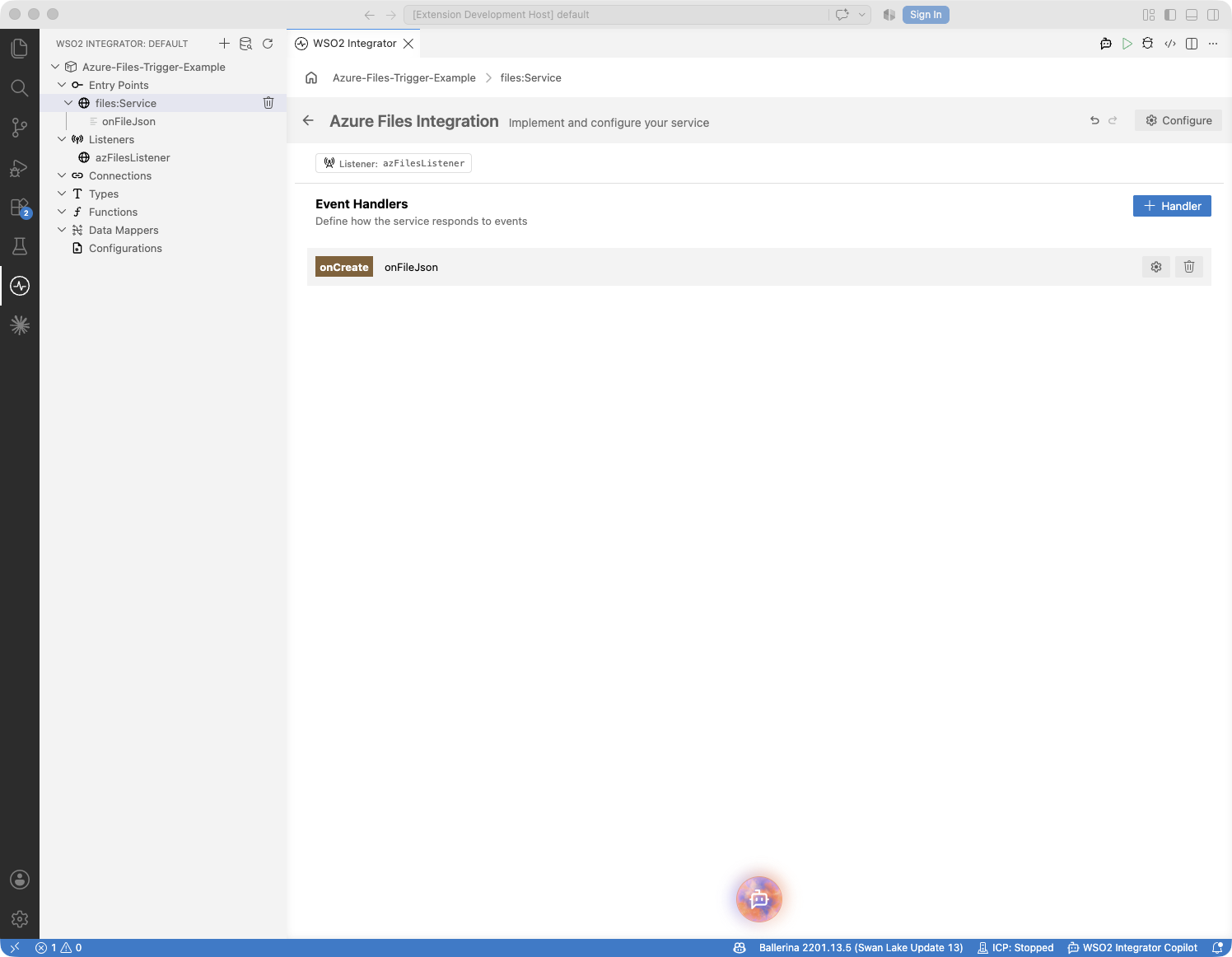This screenshot has width=1232, height=957.
Task: Click the title bar command center search field
Action: click(616, 15)
